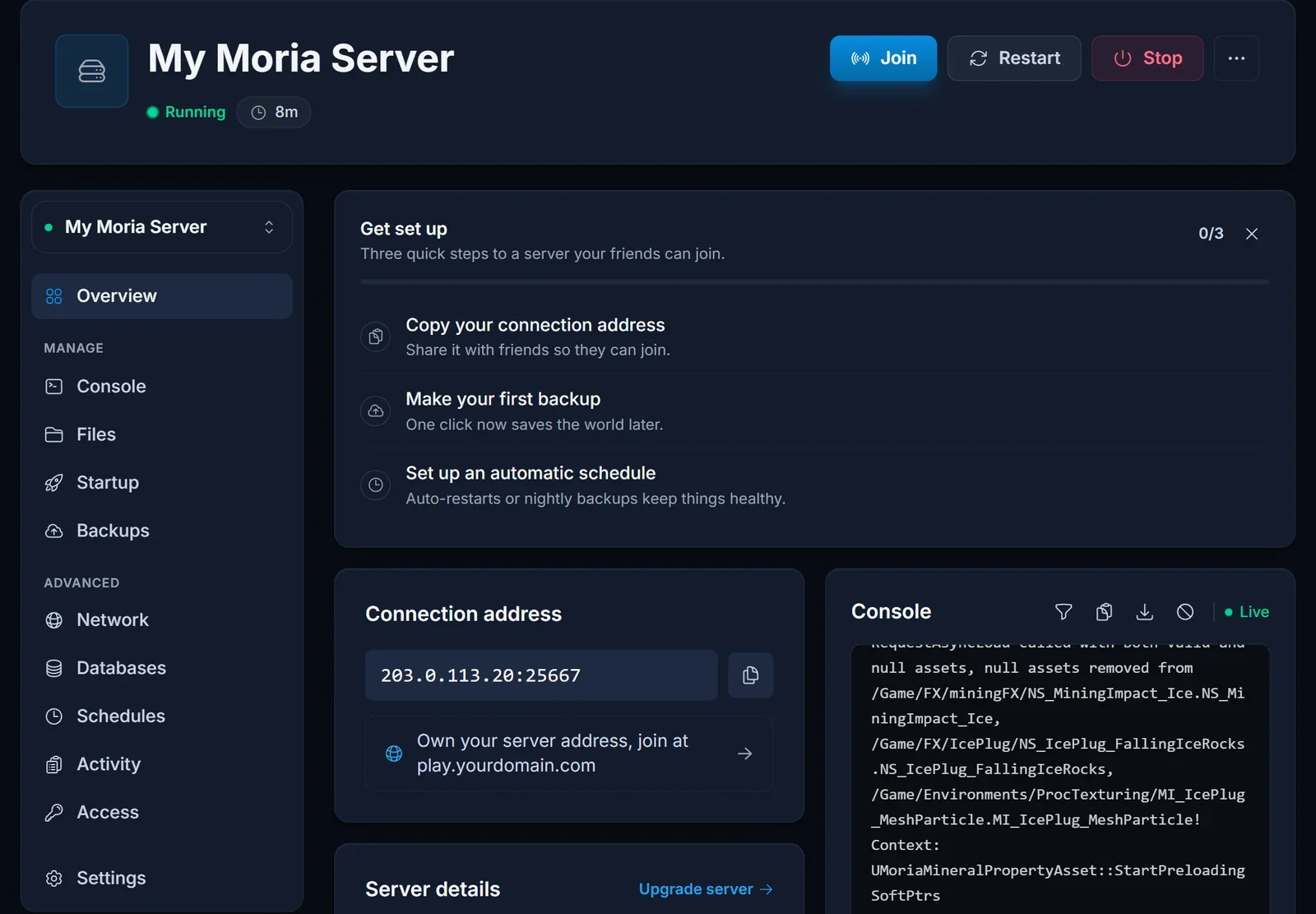Open the Activity log

161,764
